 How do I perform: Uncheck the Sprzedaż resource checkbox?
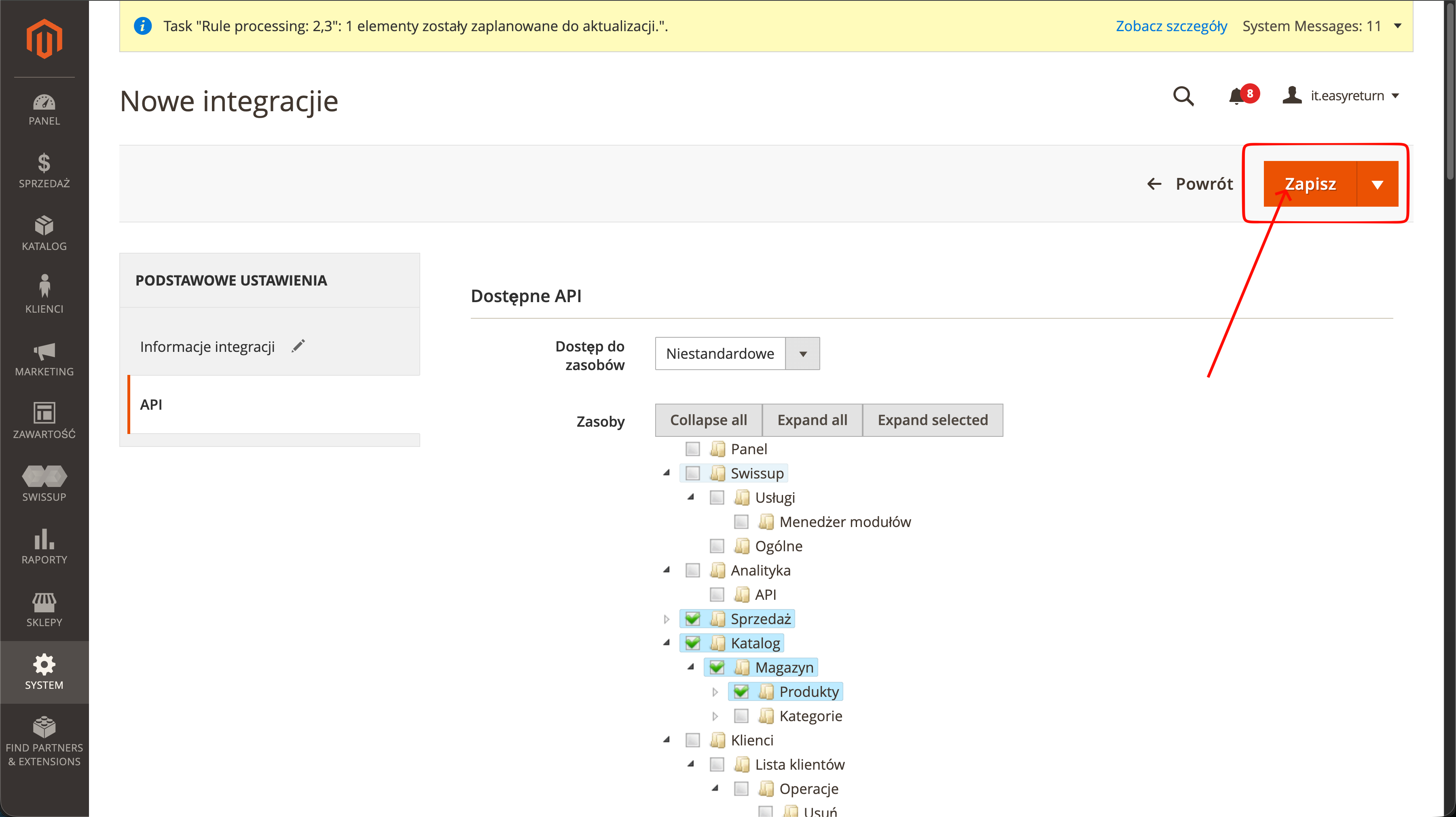pos(693,619)
